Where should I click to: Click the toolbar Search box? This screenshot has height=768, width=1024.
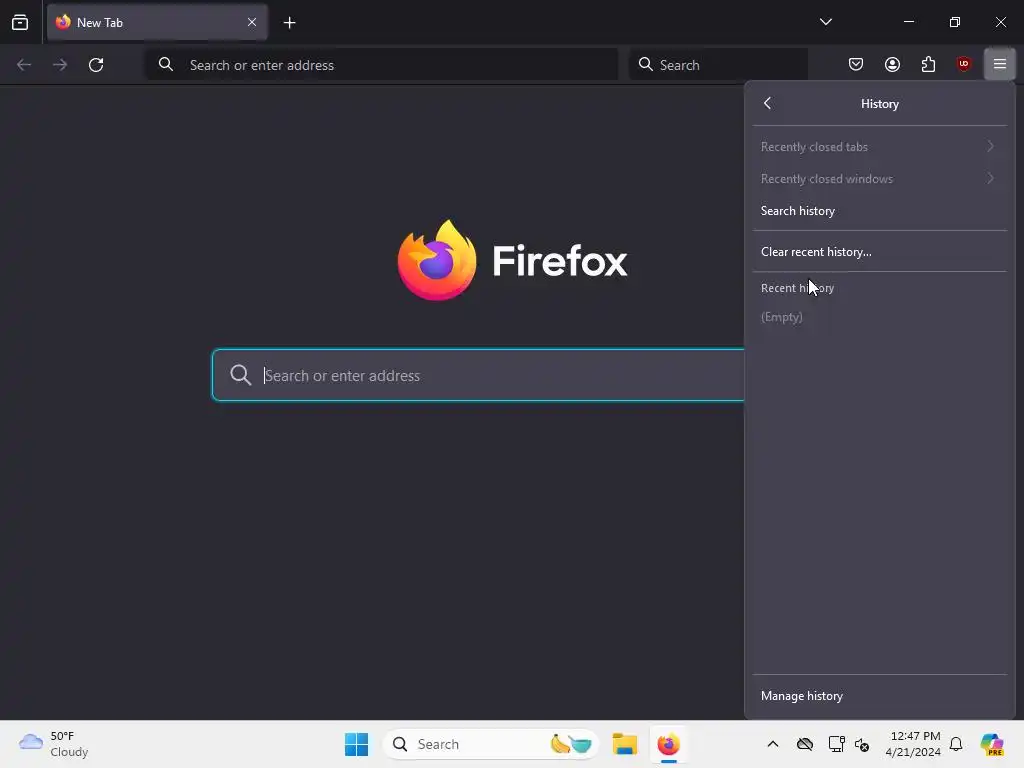(x=718, y=65)
